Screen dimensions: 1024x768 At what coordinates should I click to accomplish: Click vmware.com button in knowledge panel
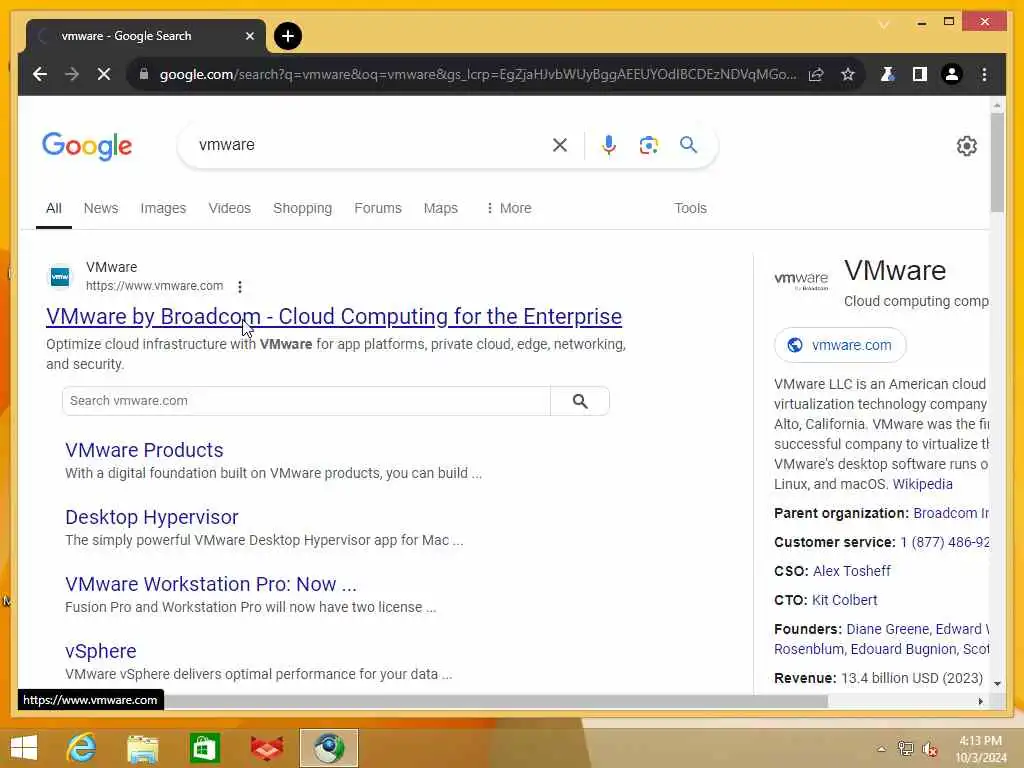[840, 345]
